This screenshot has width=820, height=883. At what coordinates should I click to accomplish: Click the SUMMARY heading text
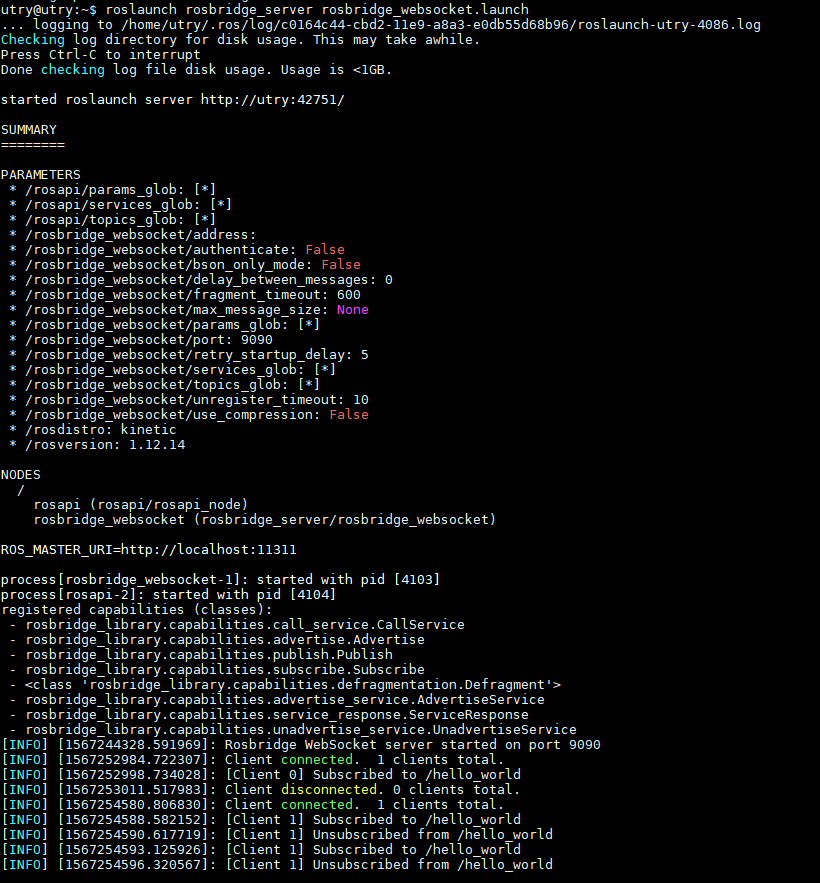[28, 129]
